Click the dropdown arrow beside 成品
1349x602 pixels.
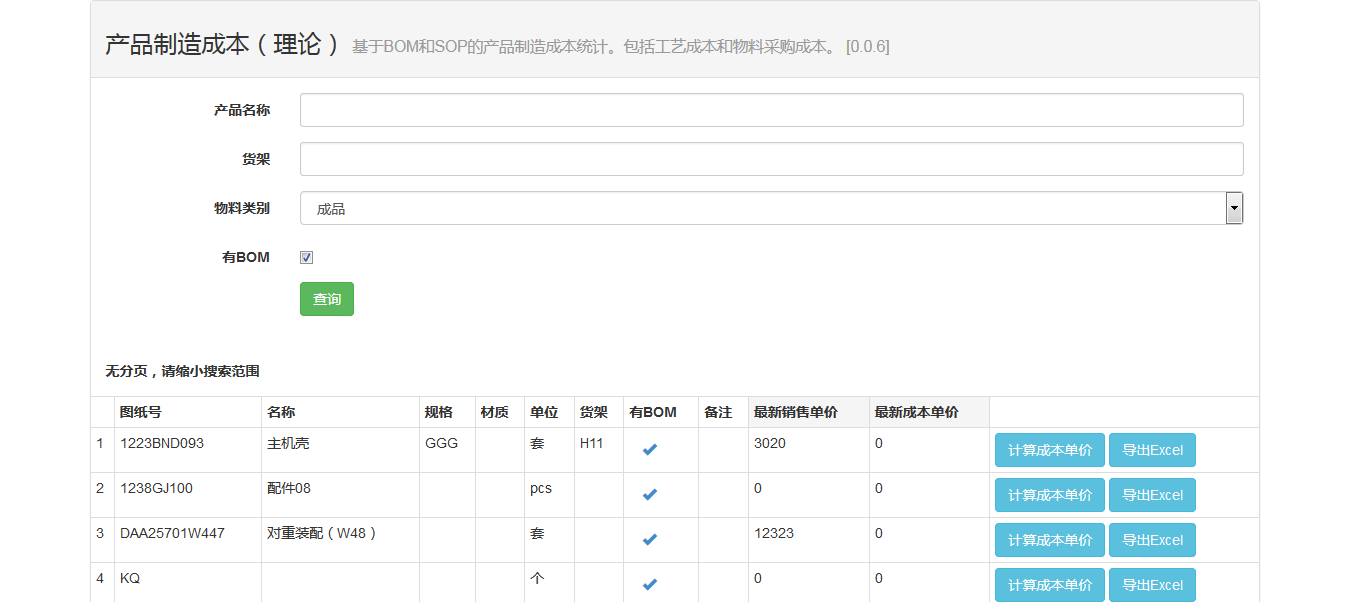coord(1233,207)
